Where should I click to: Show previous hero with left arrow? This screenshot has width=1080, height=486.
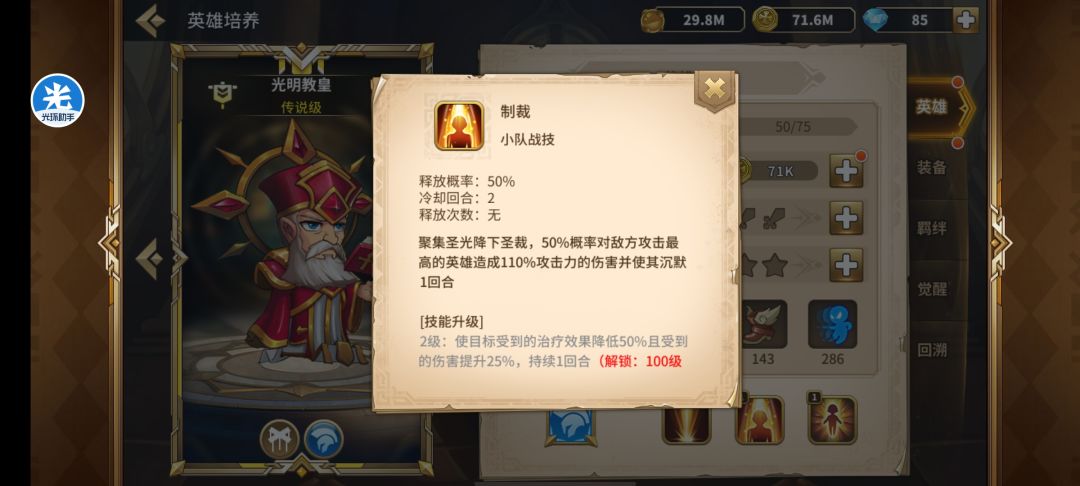(x=149, y=259)
